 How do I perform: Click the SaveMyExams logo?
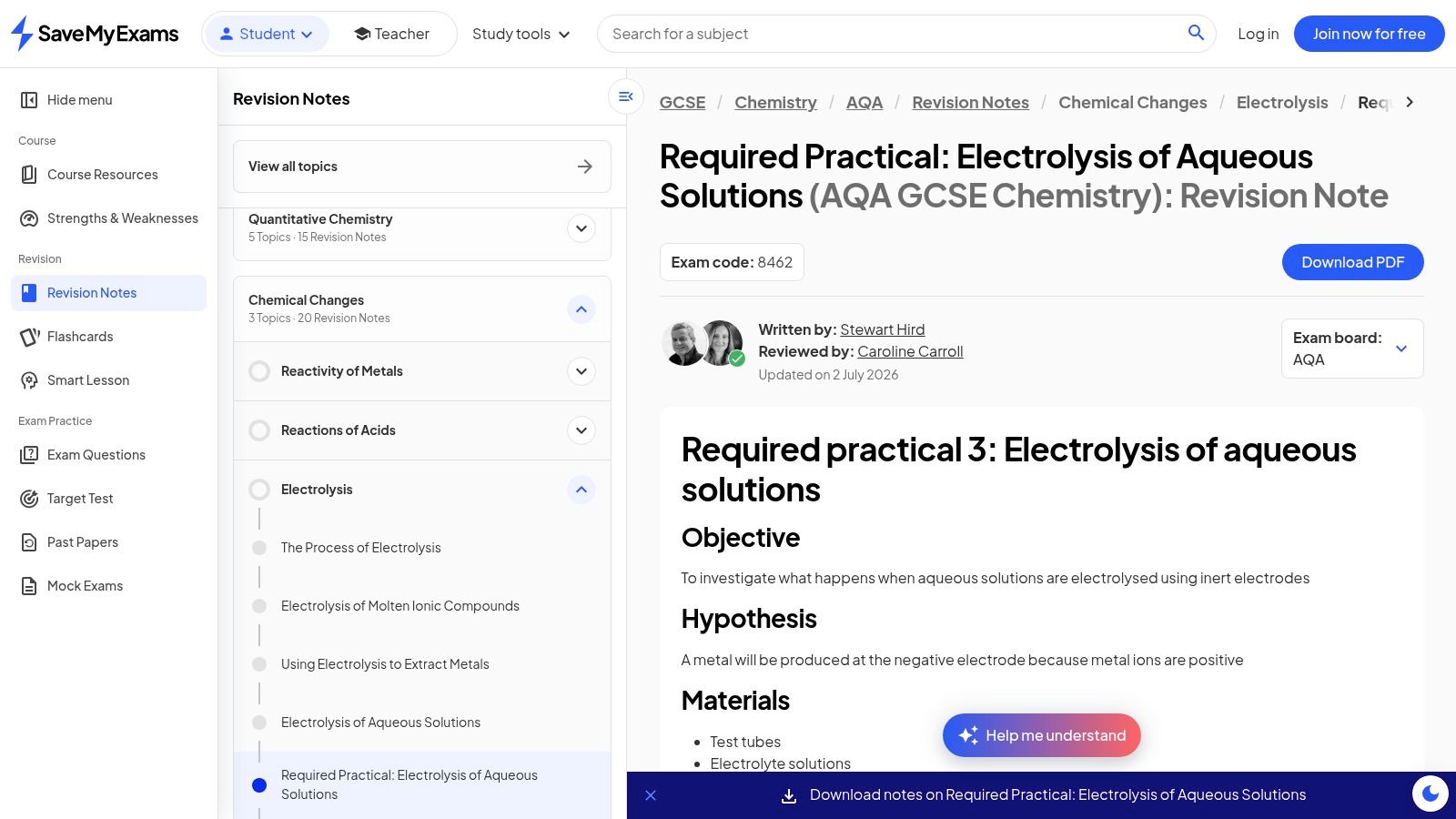pos(95,34)
